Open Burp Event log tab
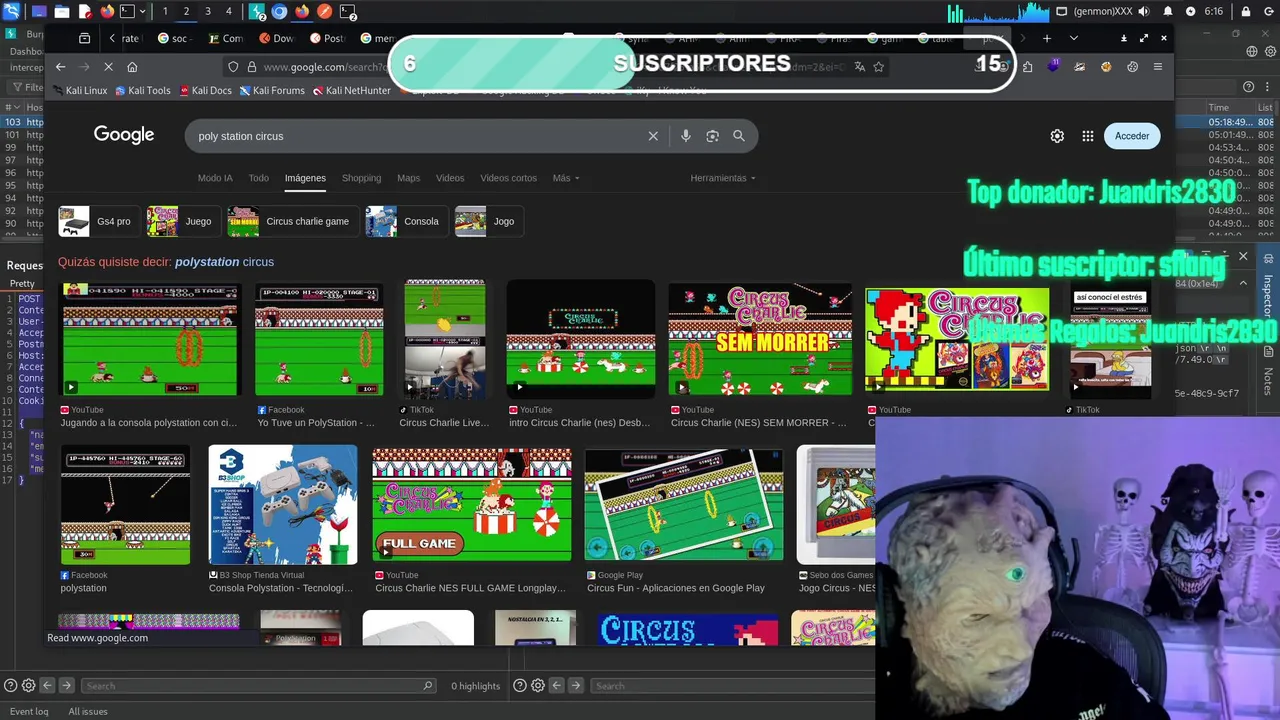The height and width of the screenshot is (720, 1280). [29, 711]
